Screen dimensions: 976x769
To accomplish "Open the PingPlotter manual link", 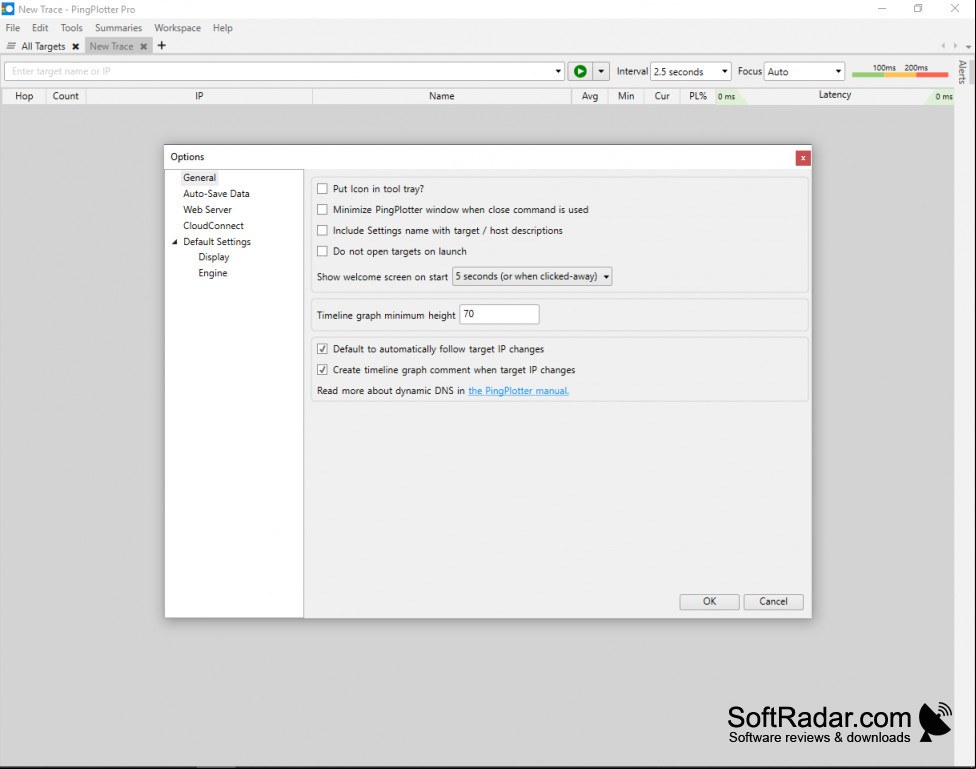I will [518, 391].
